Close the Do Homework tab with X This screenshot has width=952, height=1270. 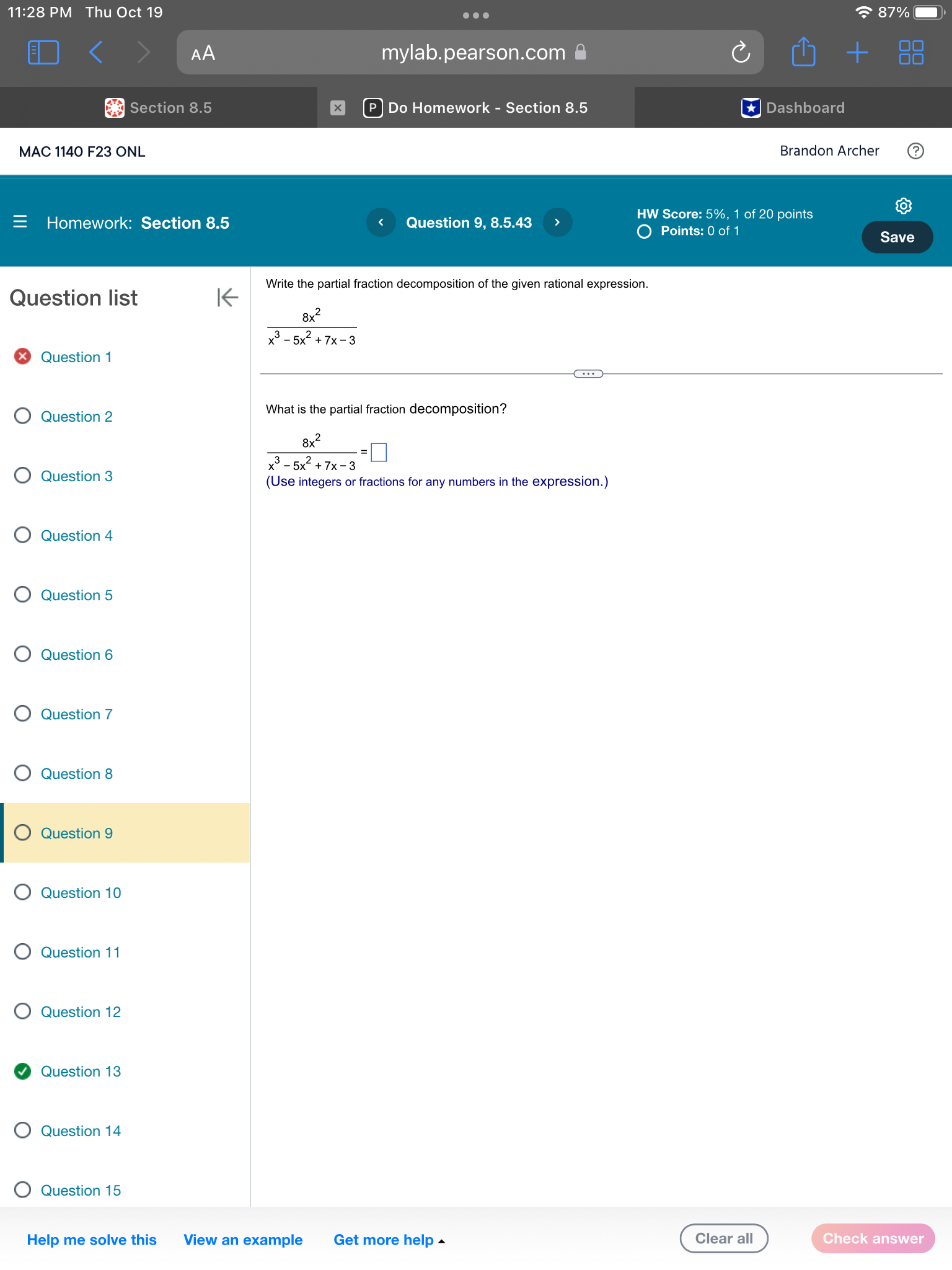tap(338, 108)
